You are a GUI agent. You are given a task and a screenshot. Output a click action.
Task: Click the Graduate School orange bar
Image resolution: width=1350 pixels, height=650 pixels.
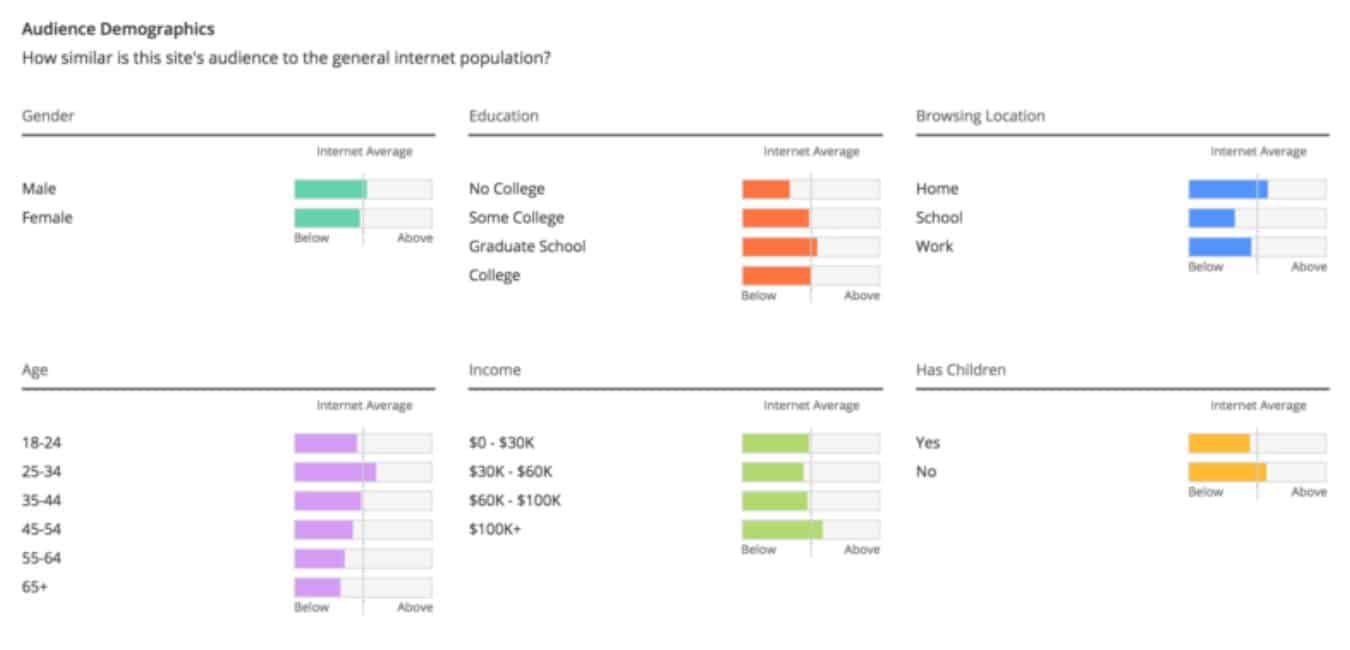779,247
